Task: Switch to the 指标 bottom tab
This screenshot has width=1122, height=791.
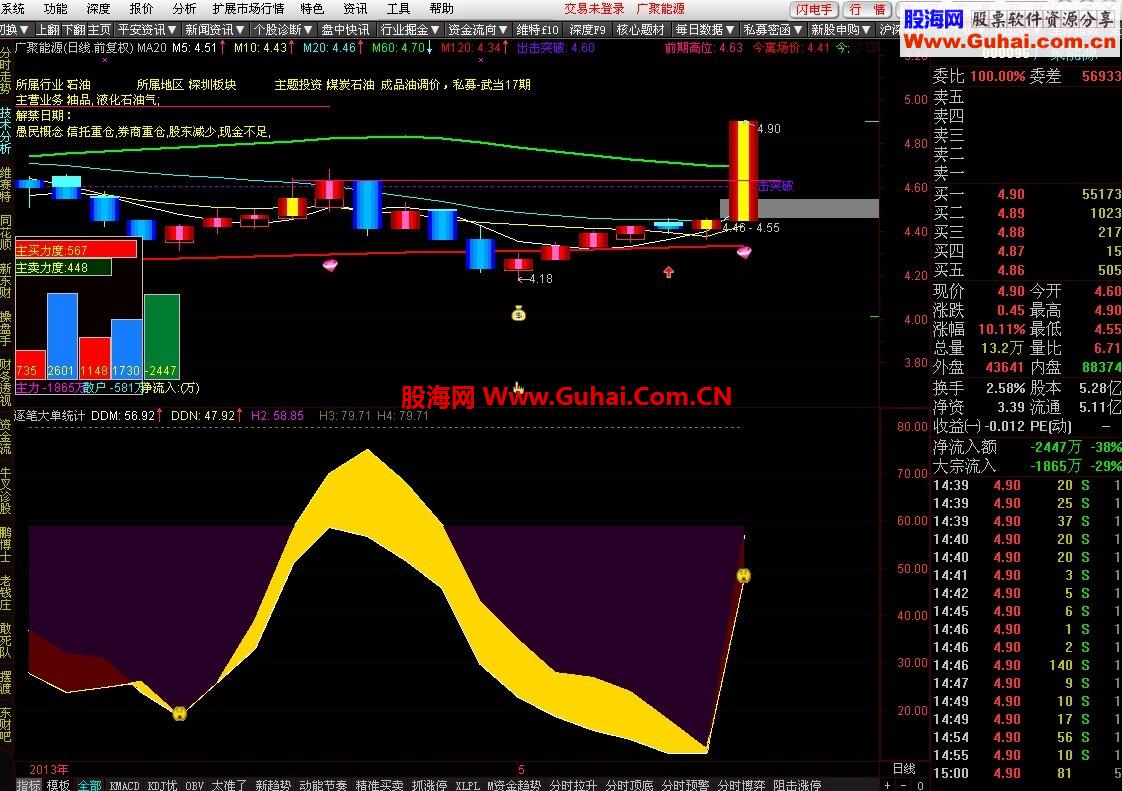Action: 29,785
